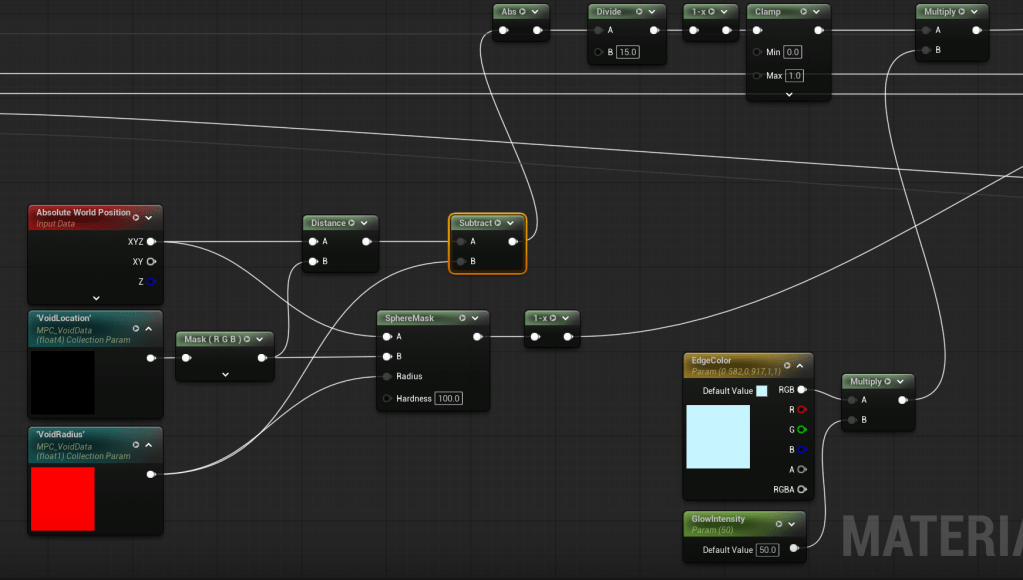Click the red R output pin on EdgeColor
The width and height of the screenshot is (1023, 580).
801,409
